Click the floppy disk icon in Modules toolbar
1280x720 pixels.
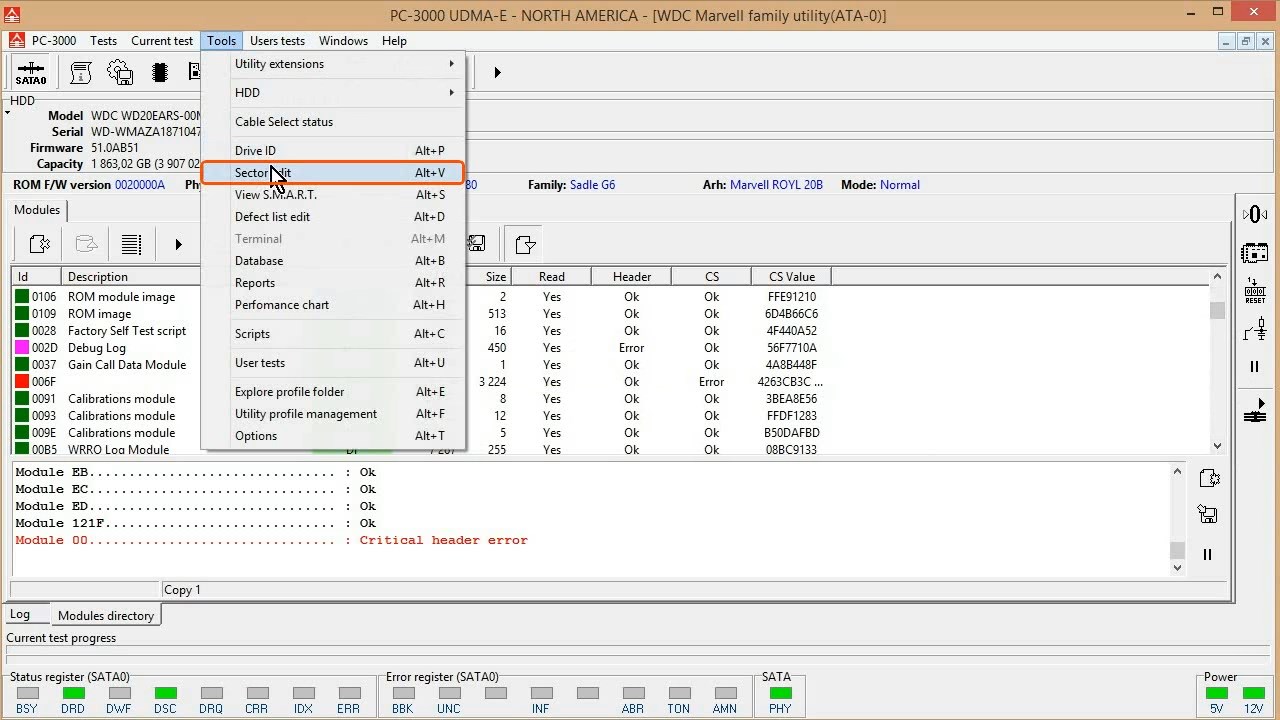coord(477,243)
